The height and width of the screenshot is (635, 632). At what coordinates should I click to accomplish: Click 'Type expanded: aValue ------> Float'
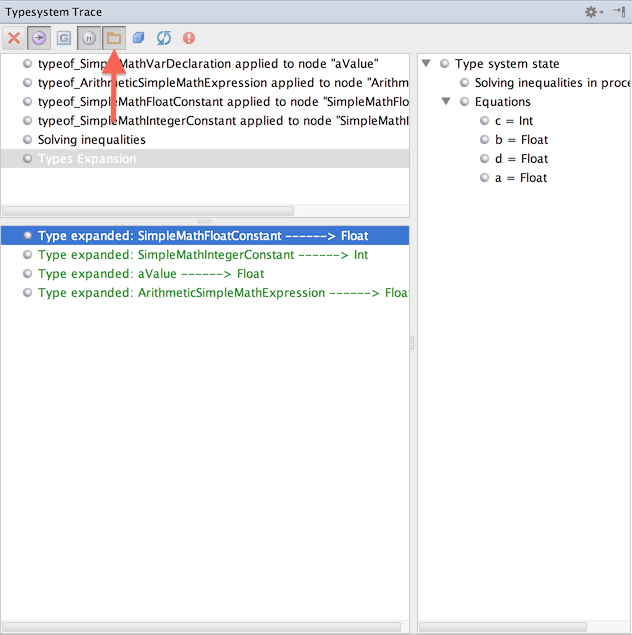(150, 274)
